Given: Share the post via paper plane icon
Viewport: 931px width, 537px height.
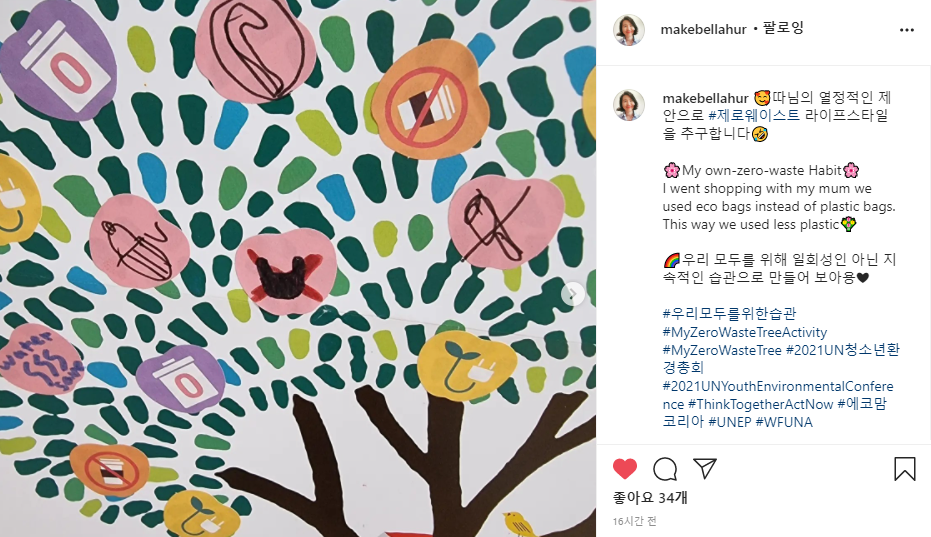Looking at the screenshot, I should [705, 469].
